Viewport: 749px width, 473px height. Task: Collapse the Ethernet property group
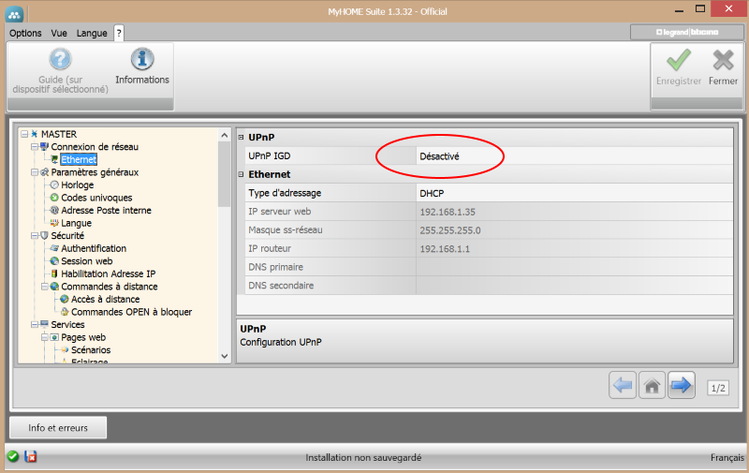pyautogui.click(x=241, y=174)
